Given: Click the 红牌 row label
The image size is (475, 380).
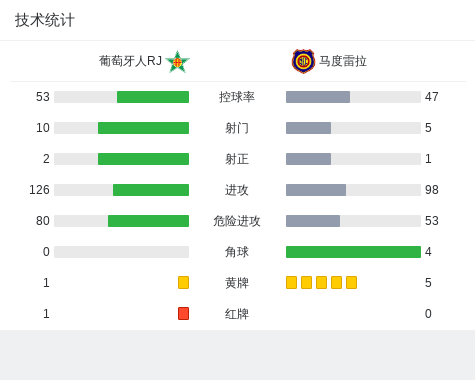Looking at the screenshot, I should [x=237, y=314].
